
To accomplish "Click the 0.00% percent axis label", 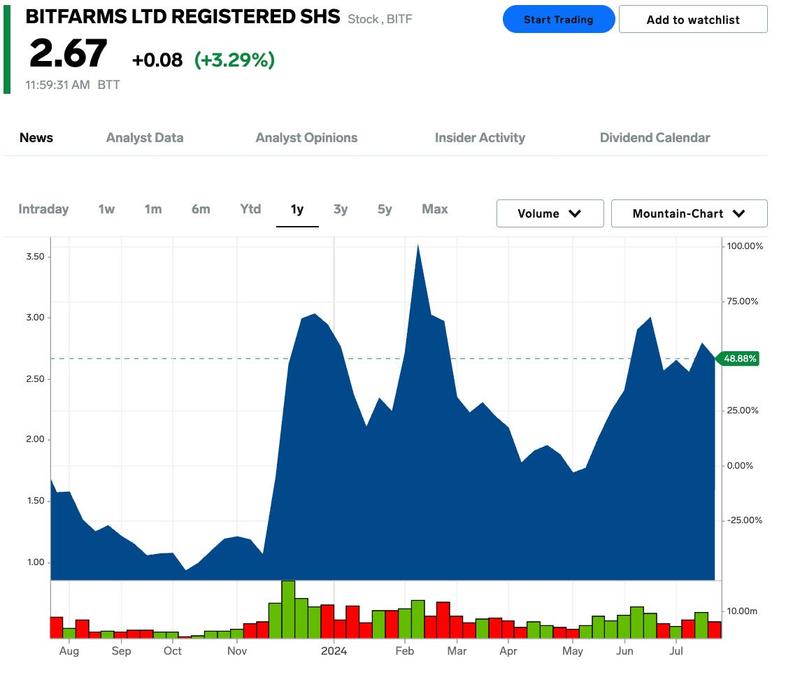I will pos(740,465).
